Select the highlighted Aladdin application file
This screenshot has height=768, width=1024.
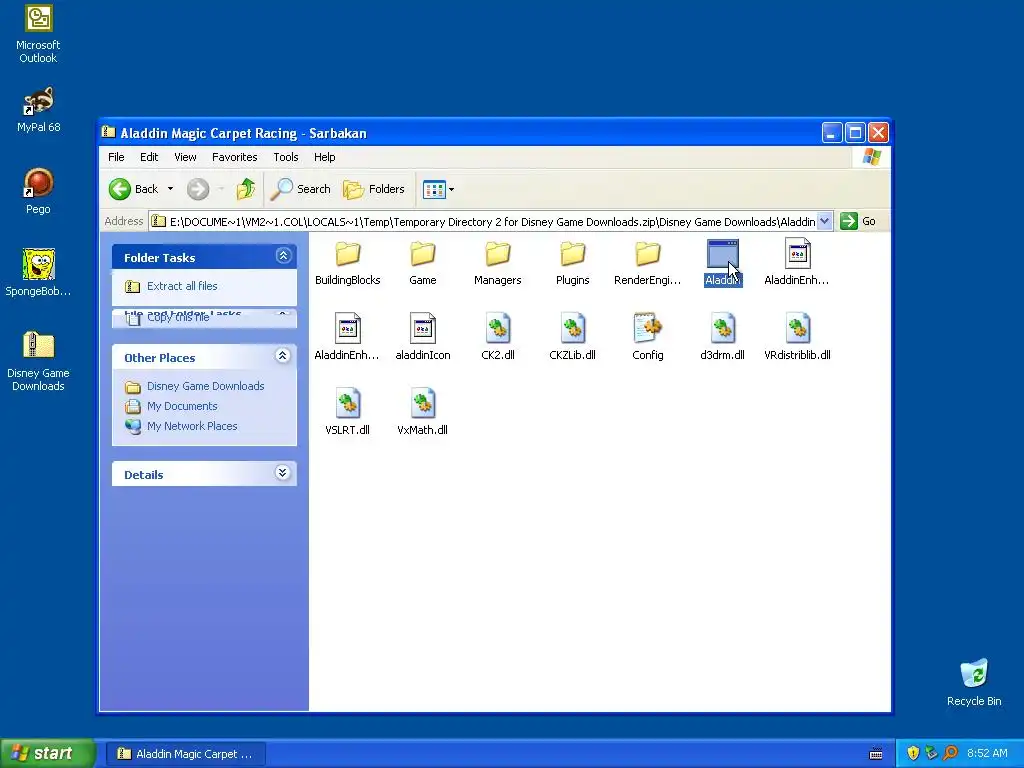click(722, 263)
